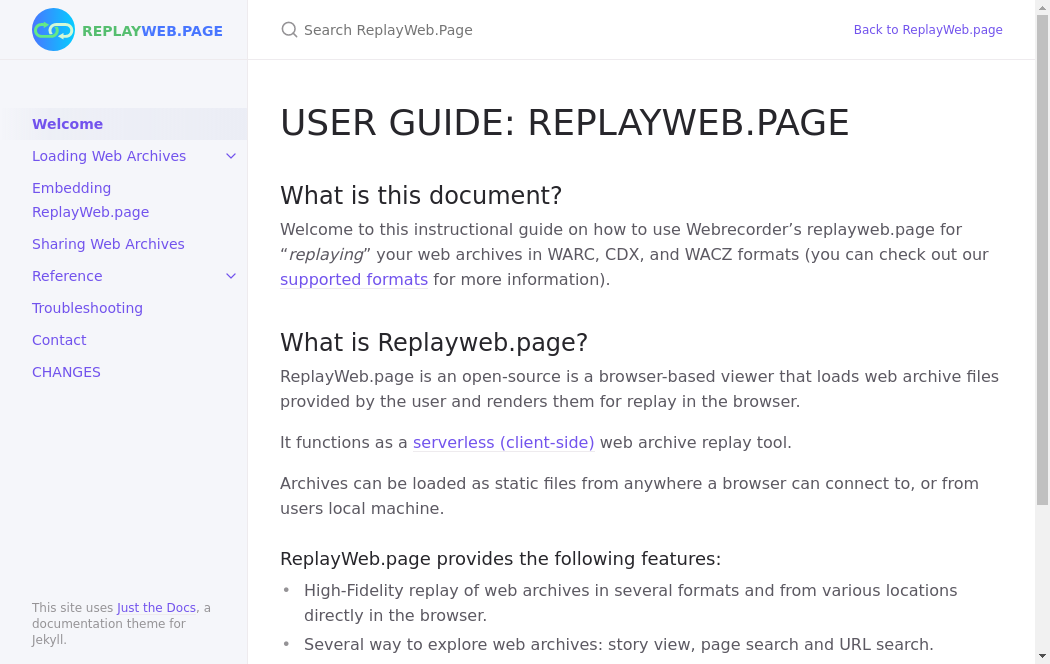Click the search magnifier icon
Screen dimensions: 1050x664
point(289,30)
